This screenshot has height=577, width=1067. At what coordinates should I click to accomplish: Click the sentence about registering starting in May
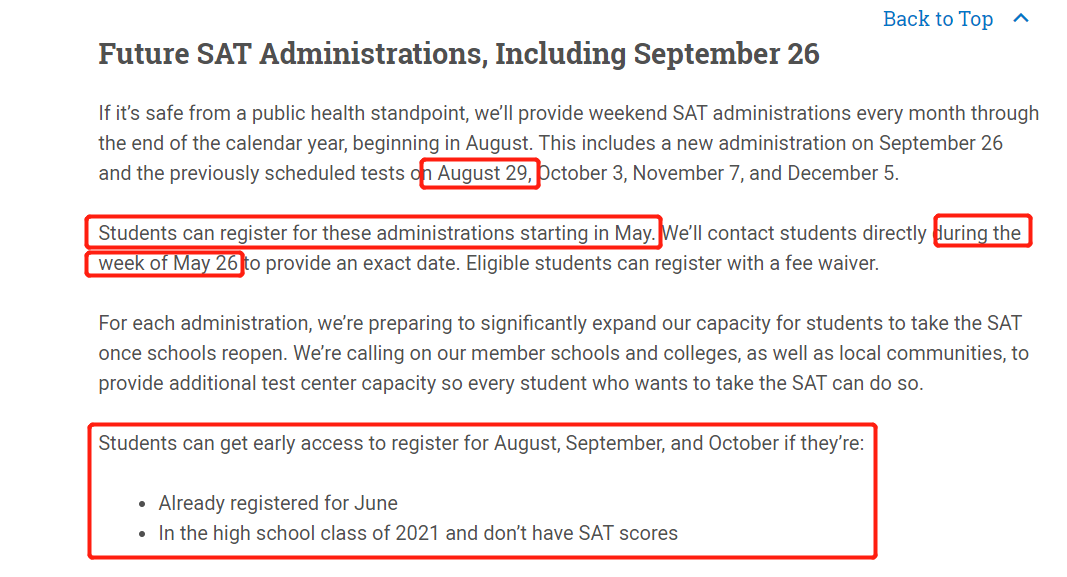pyautogui.click(x=376, y=233)
